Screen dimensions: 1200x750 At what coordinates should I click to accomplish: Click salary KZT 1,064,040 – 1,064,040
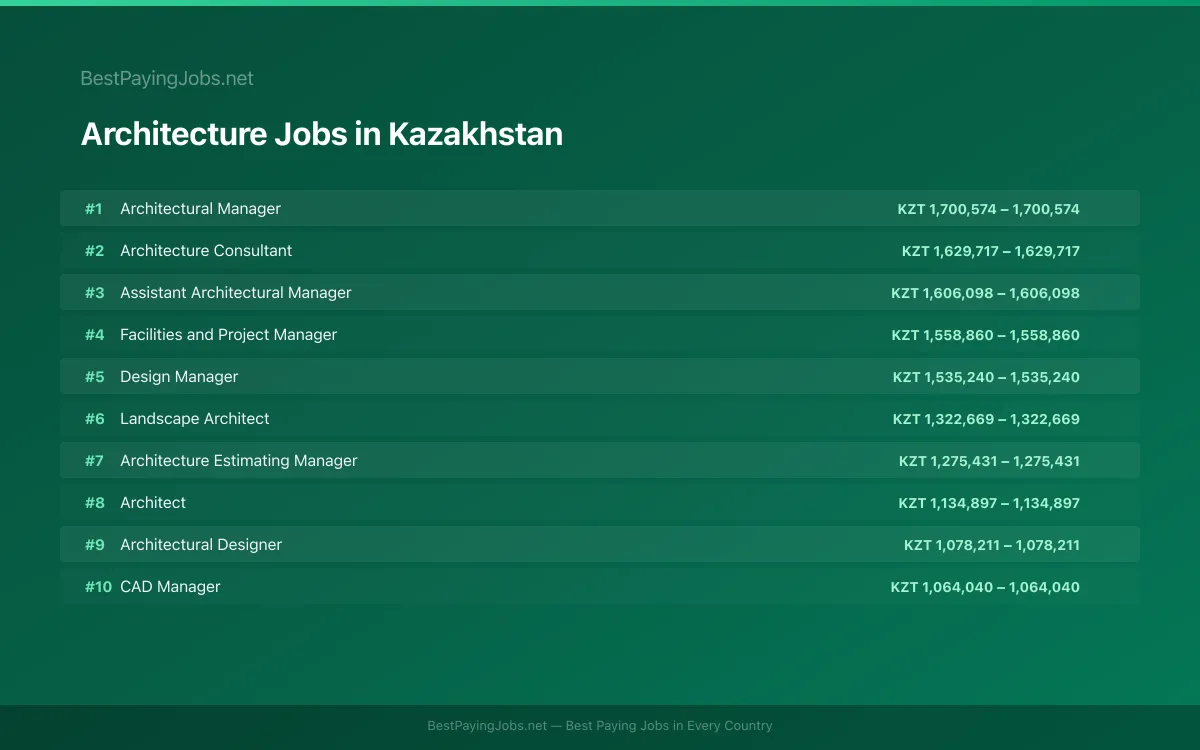click(985, 587)
